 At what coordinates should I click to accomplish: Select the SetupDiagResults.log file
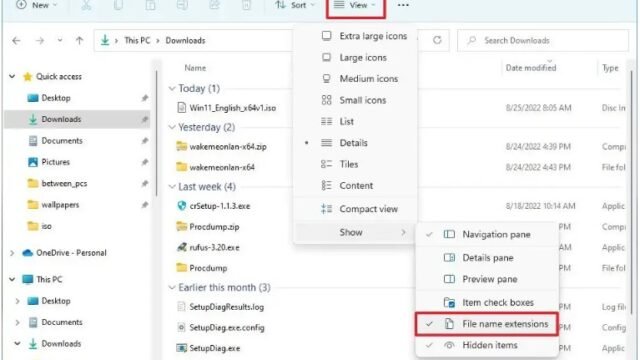[x=227, y=307]
